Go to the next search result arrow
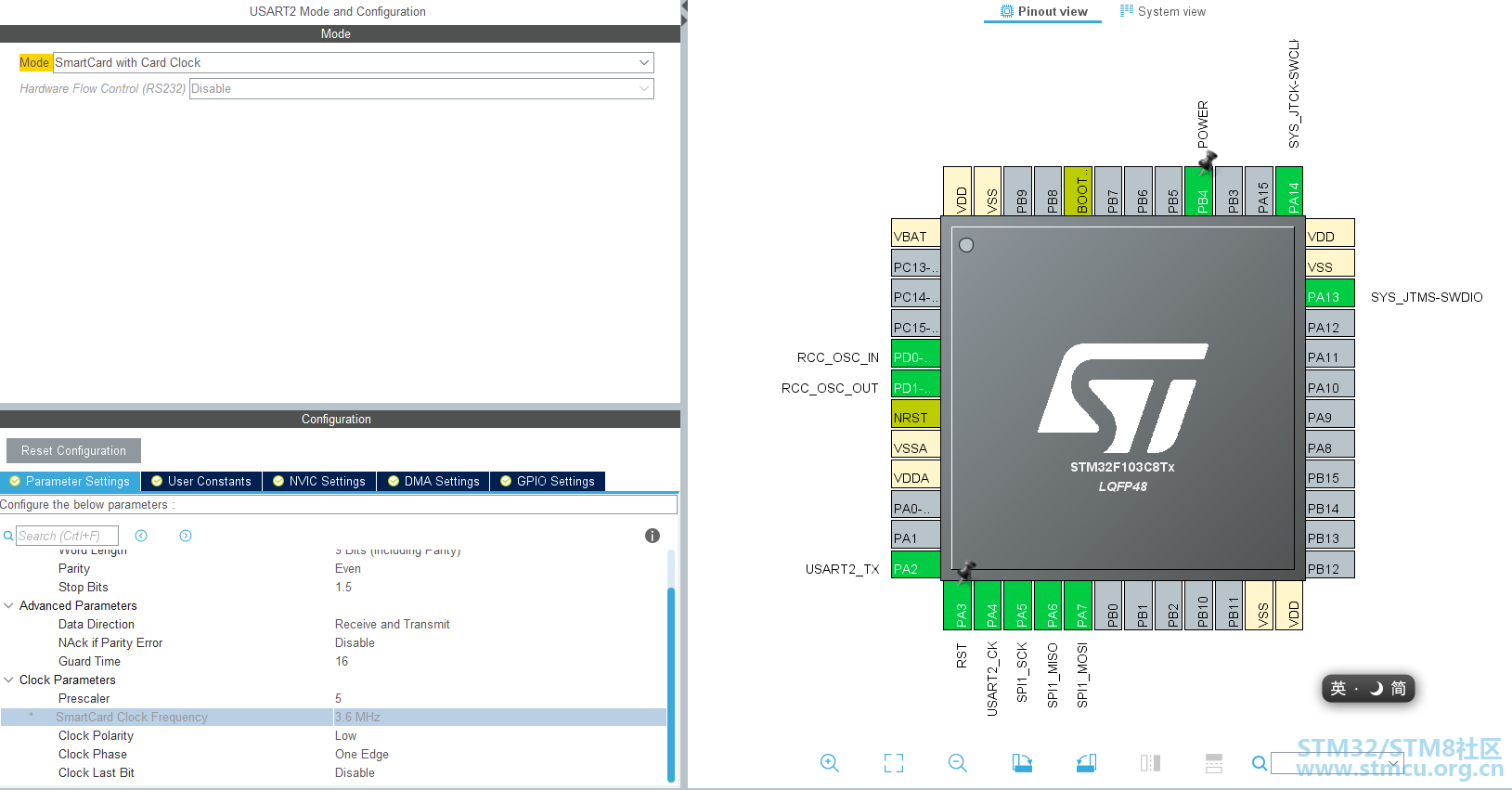The width and height of the screenshot is (1512, 790). pyautogui.click(x=186, y=536)
